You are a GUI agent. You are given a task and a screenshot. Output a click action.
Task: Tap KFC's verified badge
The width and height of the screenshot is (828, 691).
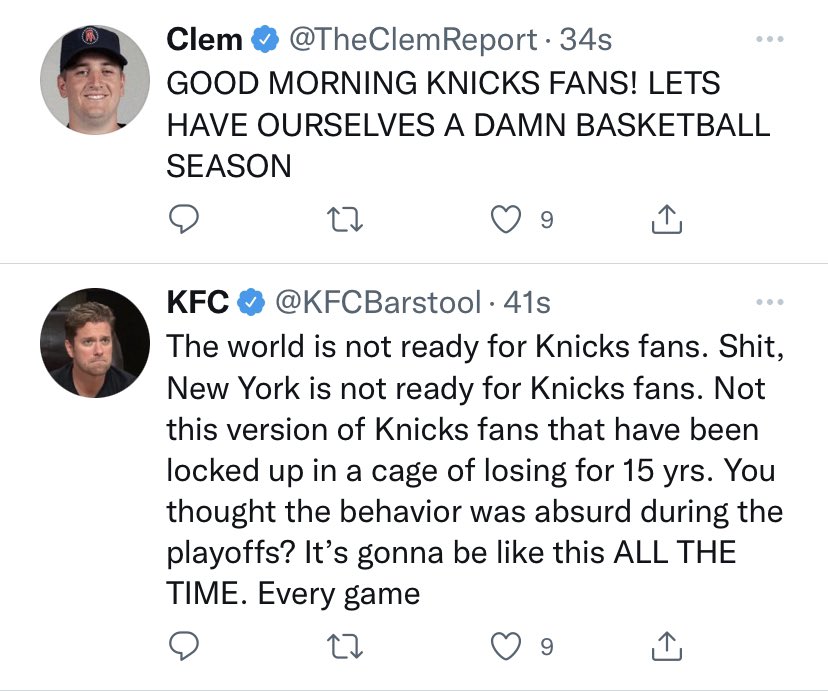(x=251, y=302)
